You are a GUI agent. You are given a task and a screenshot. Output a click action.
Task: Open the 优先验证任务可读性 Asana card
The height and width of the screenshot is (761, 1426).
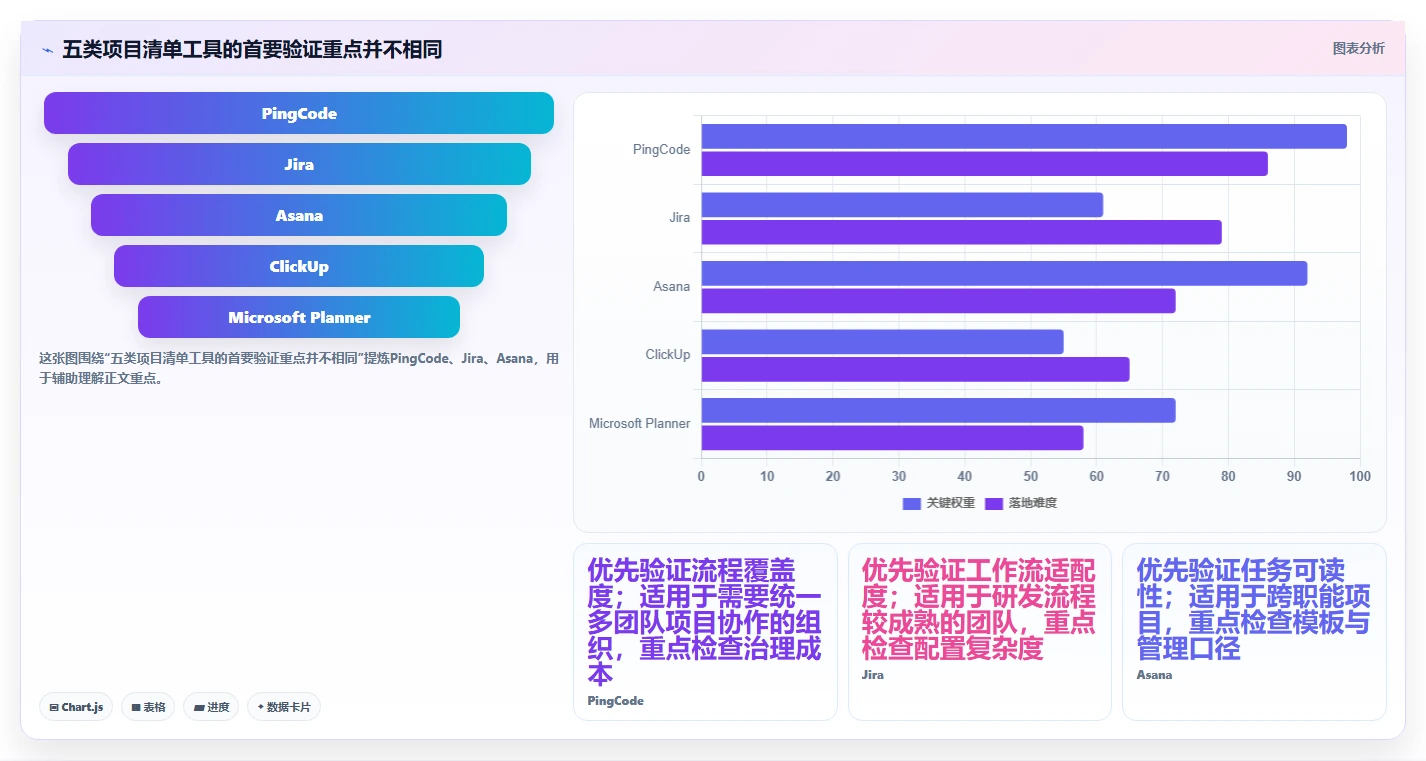point(1254,631)
